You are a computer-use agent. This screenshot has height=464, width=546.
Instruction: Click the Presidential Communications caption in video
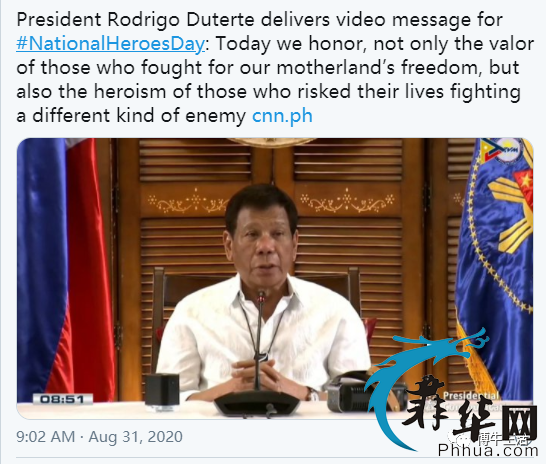tap(472, 401)
